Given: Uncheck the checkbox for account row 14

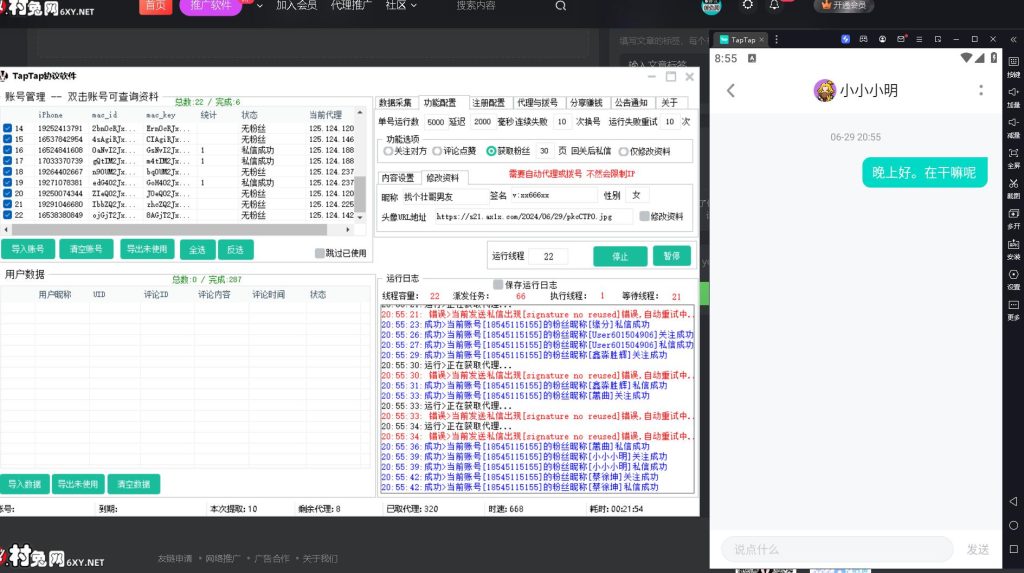Looking at the screenshot, I should (x=7, y=129).
